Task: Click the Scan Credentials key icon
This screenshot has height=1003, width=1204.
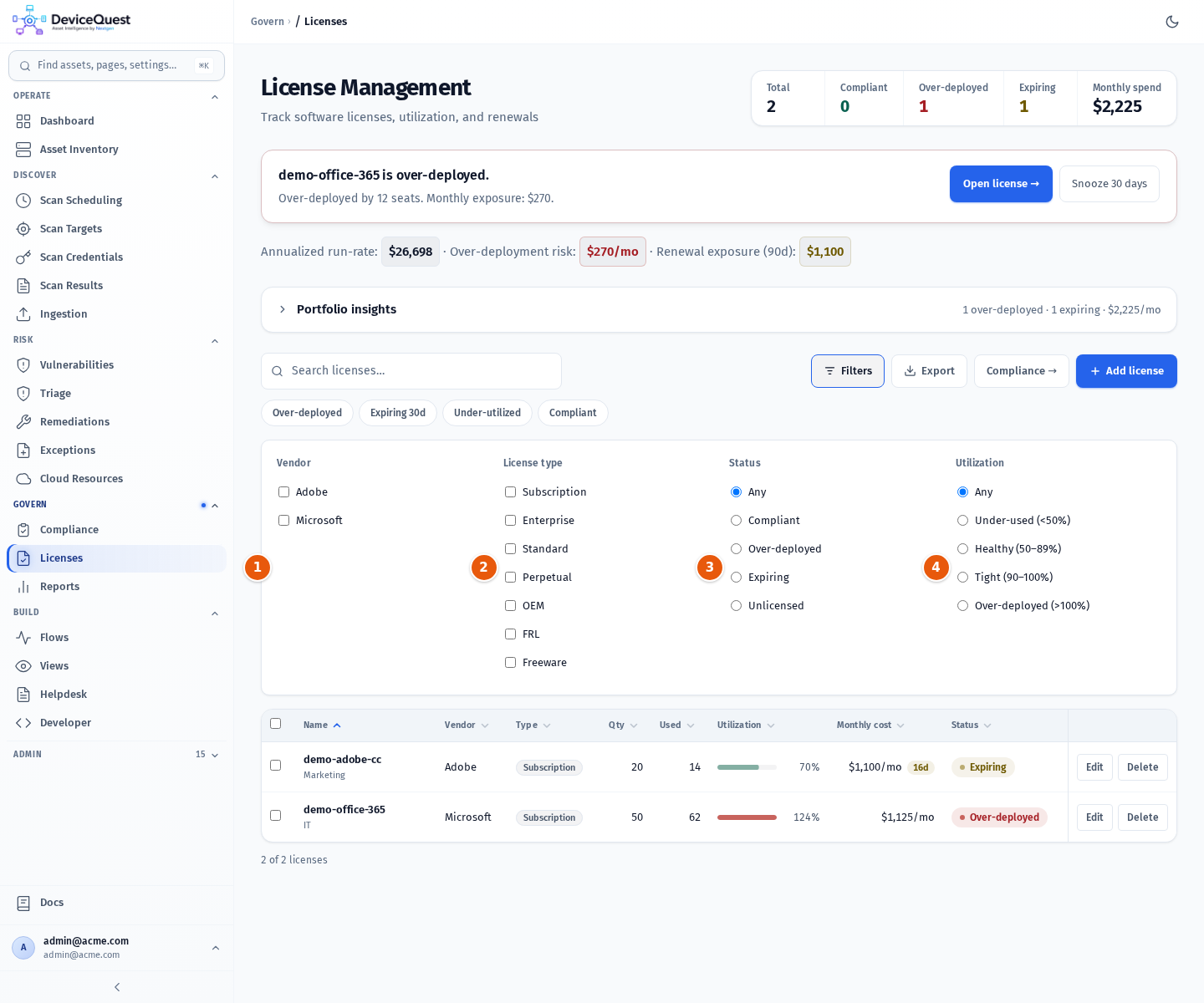Action: click(23, 257)
